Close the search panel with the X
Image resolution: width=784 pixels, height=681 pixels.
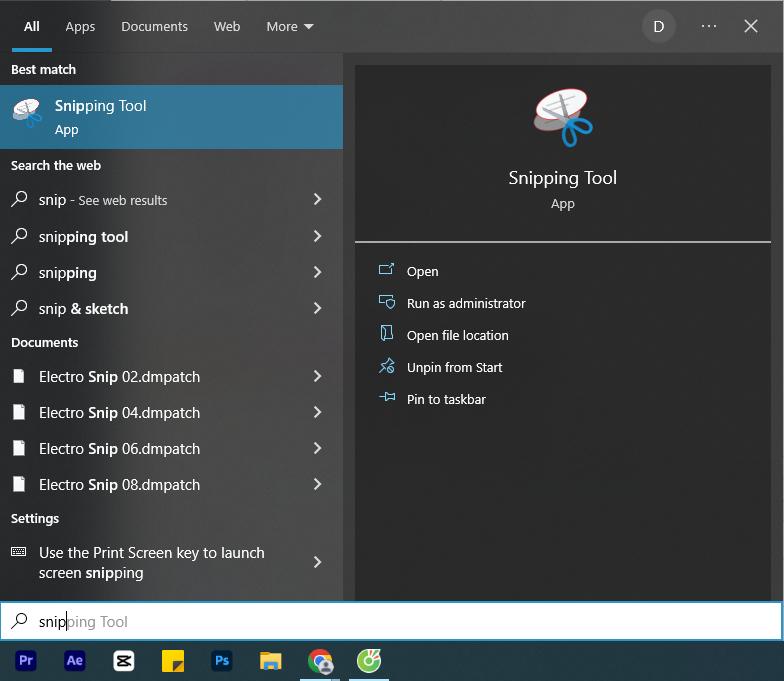click(750, 26)
